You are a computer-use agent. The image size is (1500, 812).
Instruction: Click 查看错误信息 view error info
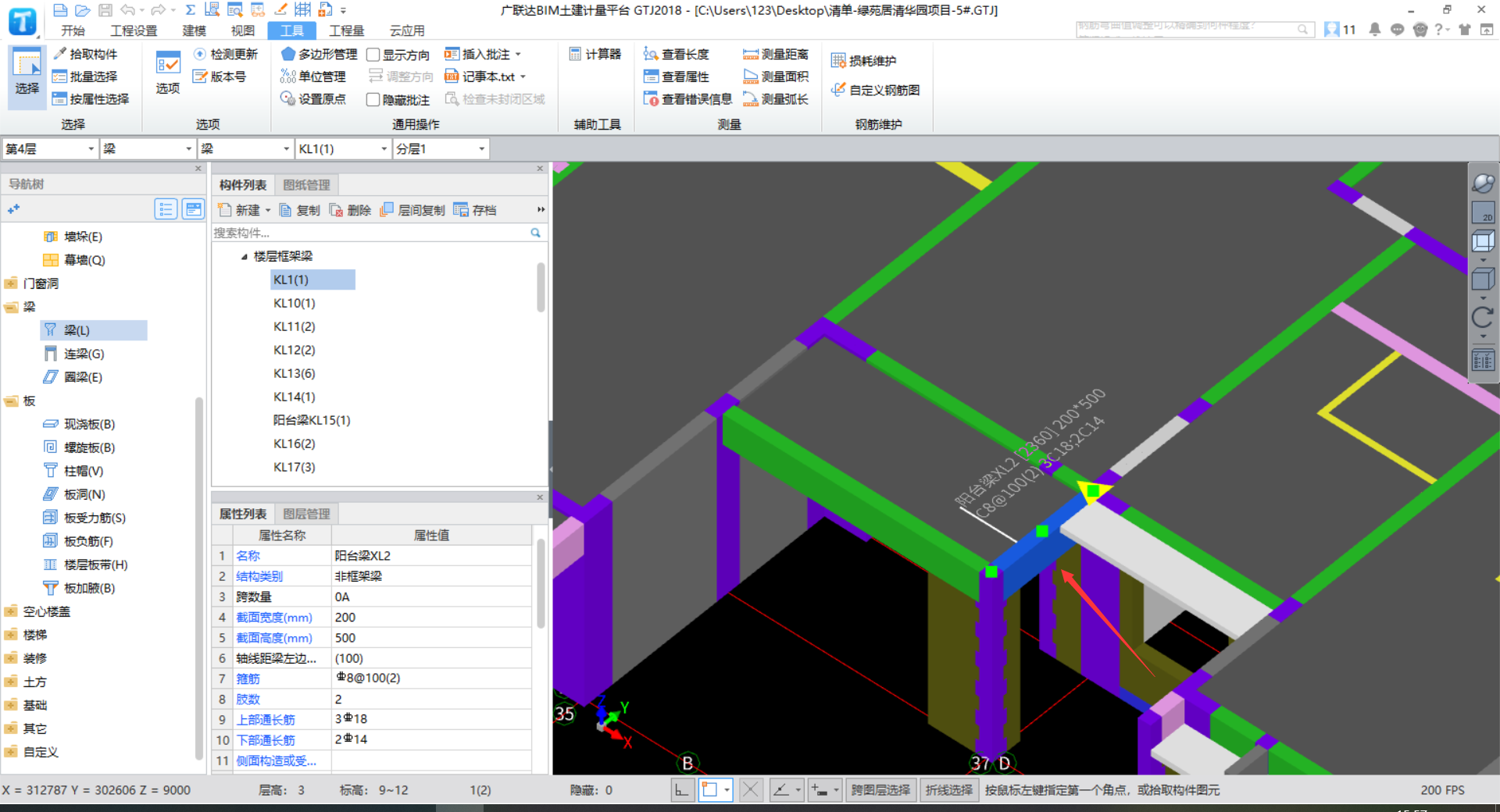[687, 99]
